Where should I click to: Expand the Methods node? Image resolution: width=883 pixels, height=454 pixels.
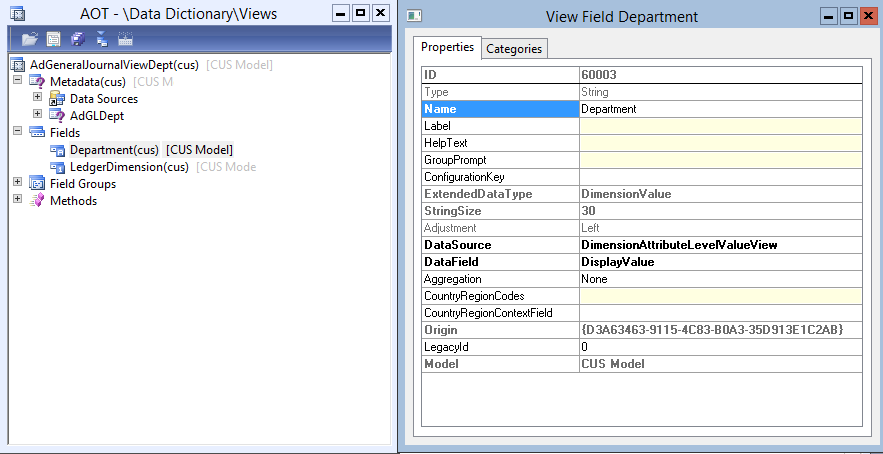[x=17, y=199]
